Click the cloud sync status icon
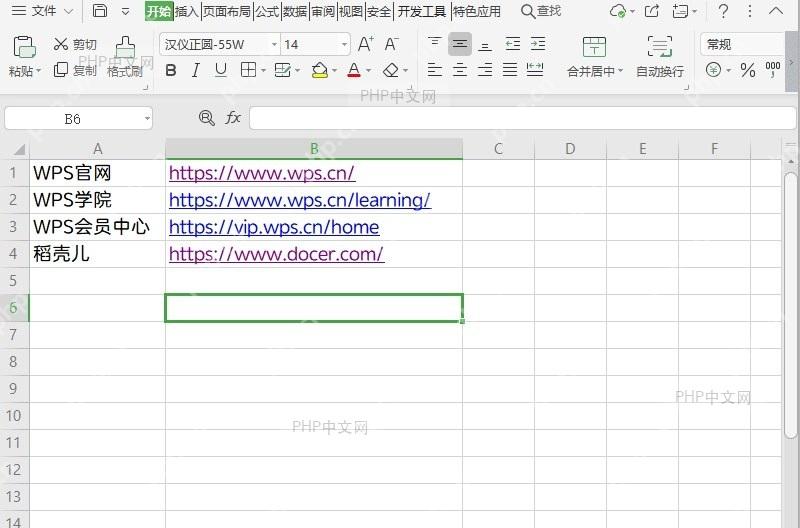The height and width of the screenshot is (528, 800). 618,11
